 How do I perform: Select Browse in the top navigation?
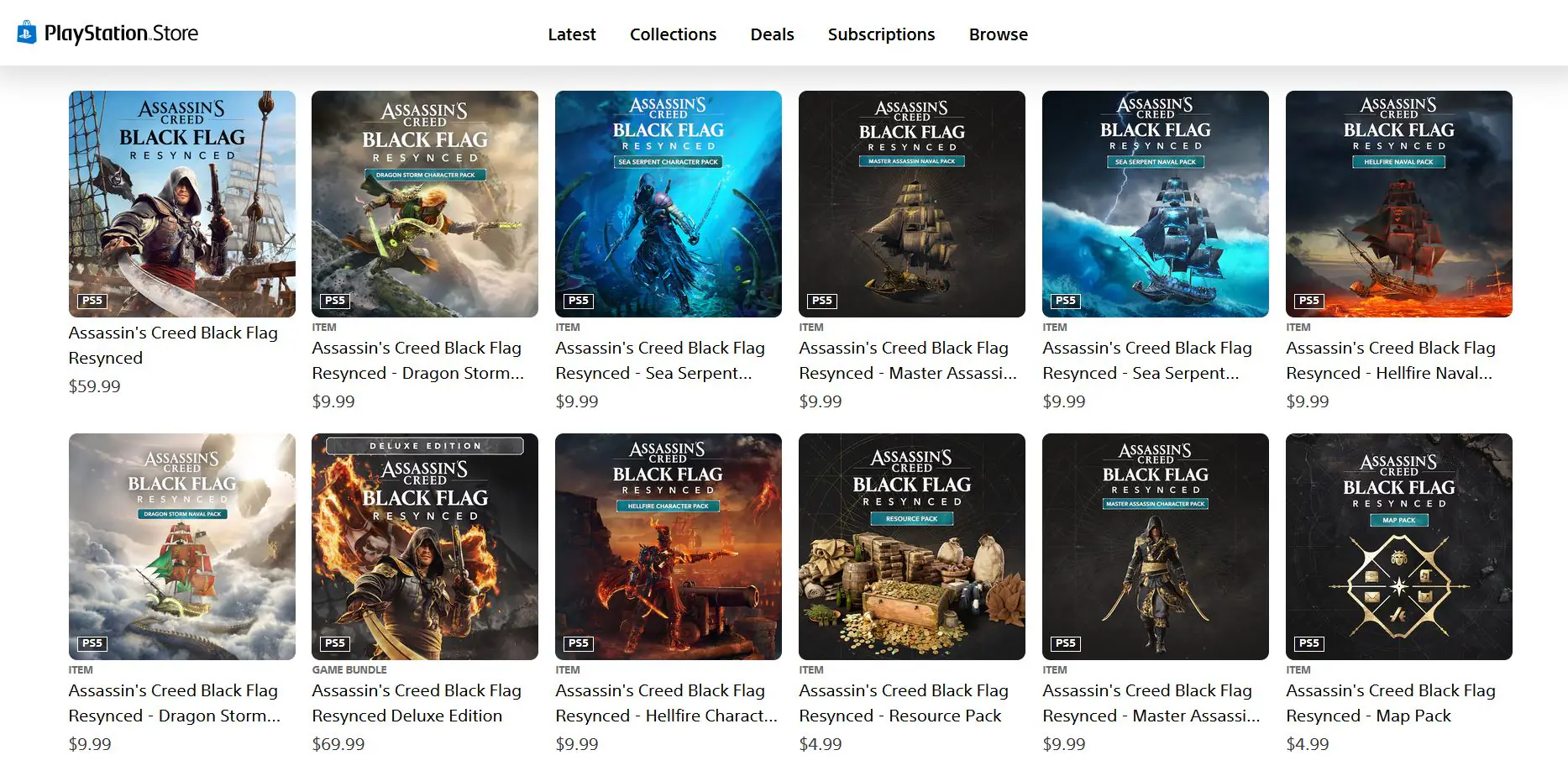click(998, 34)
